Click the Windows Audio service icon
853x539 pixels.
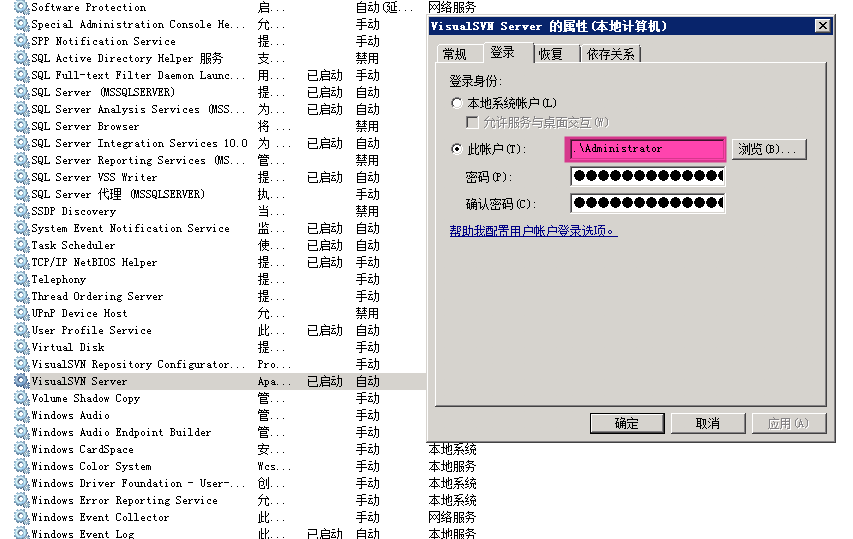22,415
